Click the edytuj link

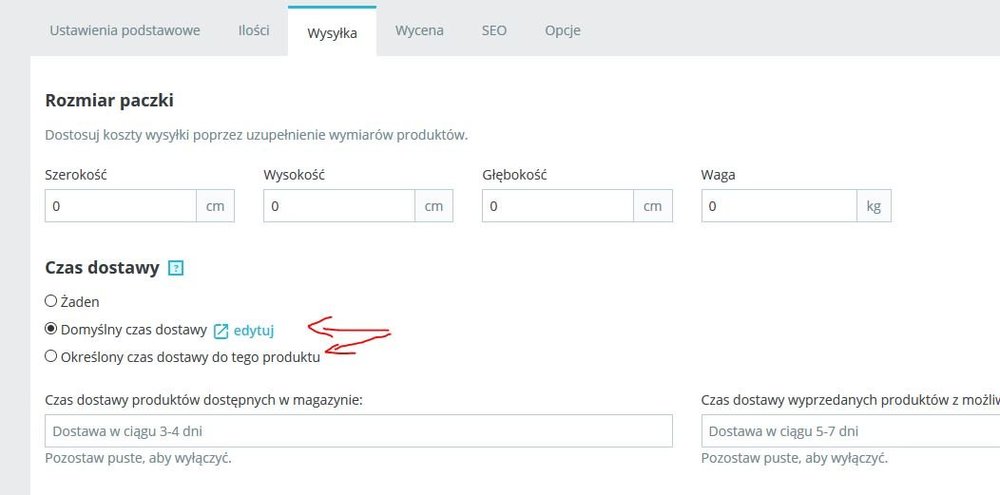pos(253,330)
